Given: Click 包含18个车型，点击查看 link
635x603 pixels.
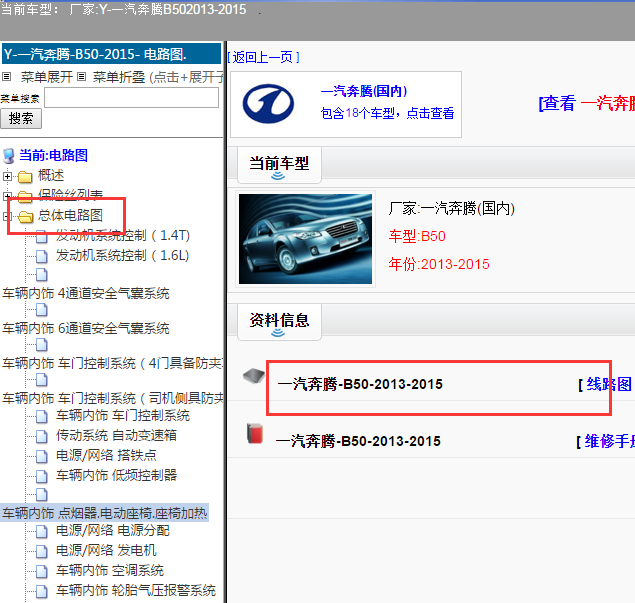Looking at the screenshot, I should pyautogui.click(x=387, y=113).
